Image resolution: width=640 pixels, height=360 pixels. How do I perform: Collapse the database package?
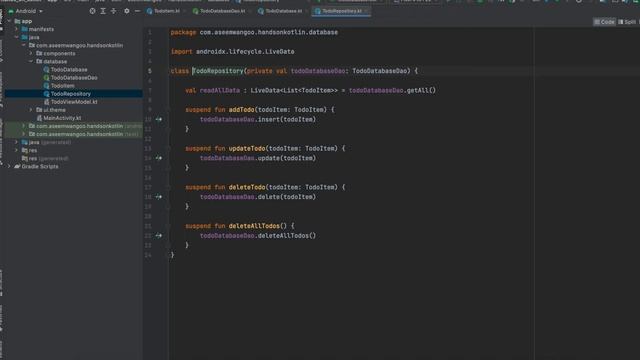31,62
